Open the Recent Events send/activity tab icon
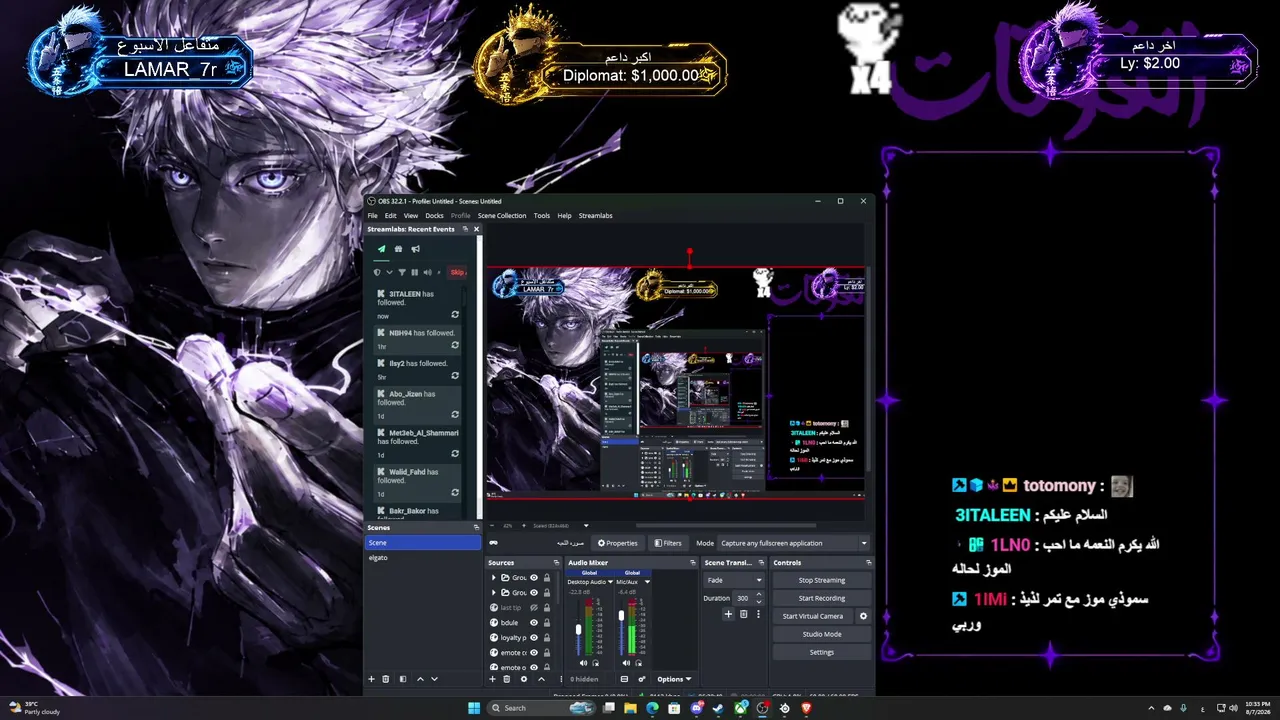The image size is (1280, 720). (381, 249)
